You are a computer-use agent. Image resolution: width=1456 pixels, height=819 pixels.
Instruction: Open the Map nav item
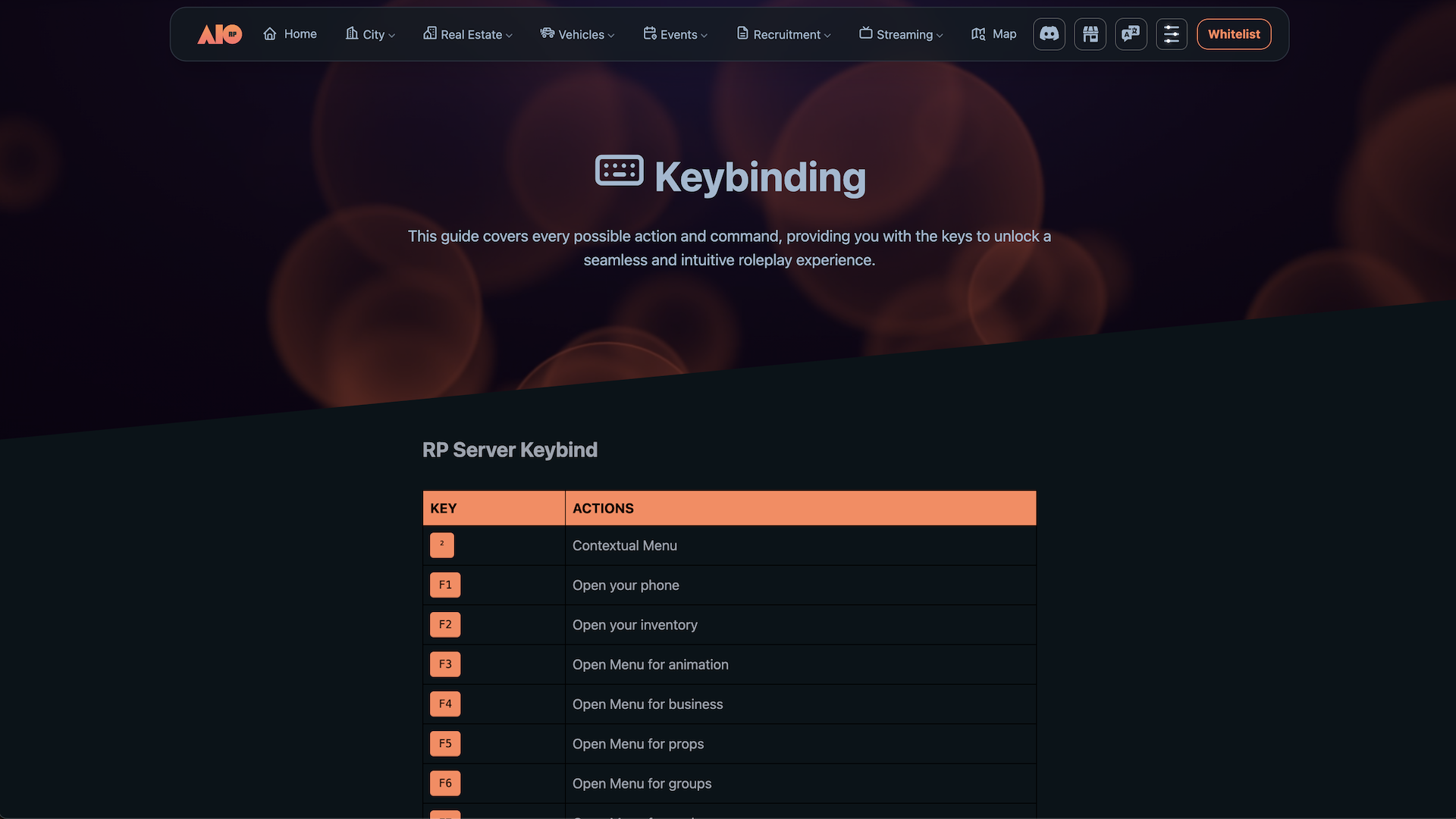993,34
